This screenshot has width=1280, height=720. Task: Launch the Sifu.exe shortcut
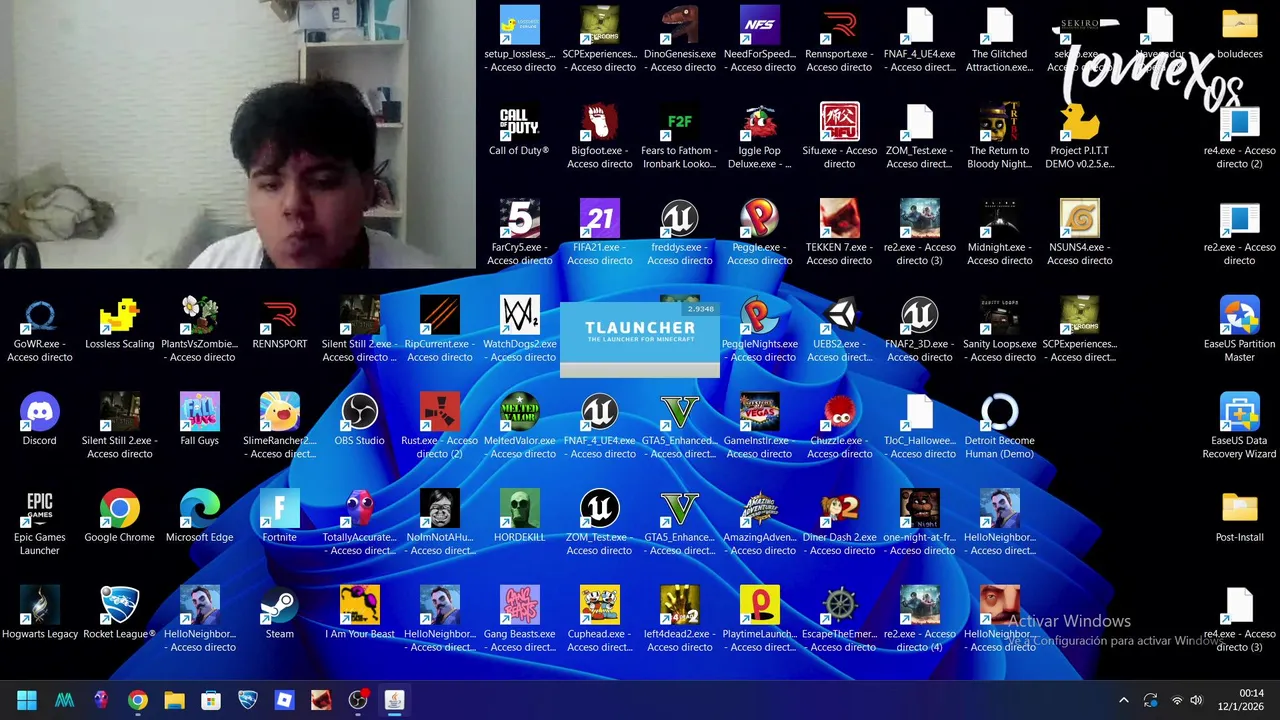(839, 136)
